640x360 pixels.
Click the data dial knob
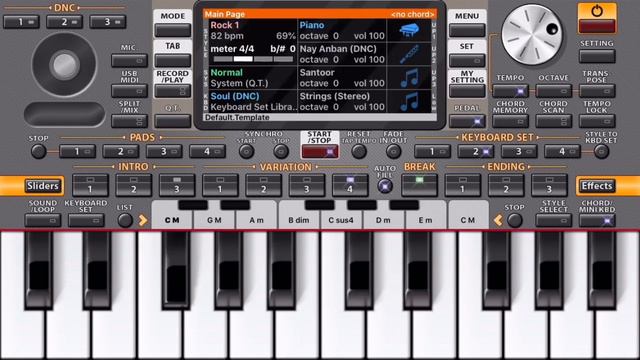(x=532, y=35)
